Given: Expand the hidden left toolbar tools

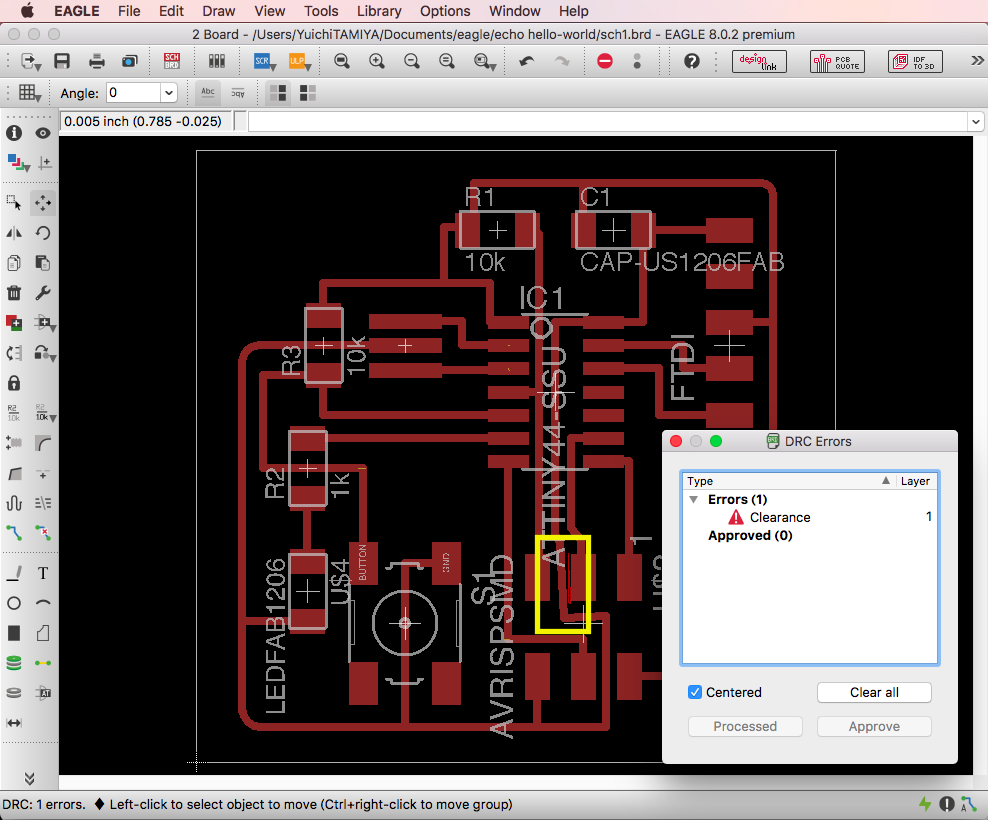Looking at the screenshot, I should click(x=29, y=778).
